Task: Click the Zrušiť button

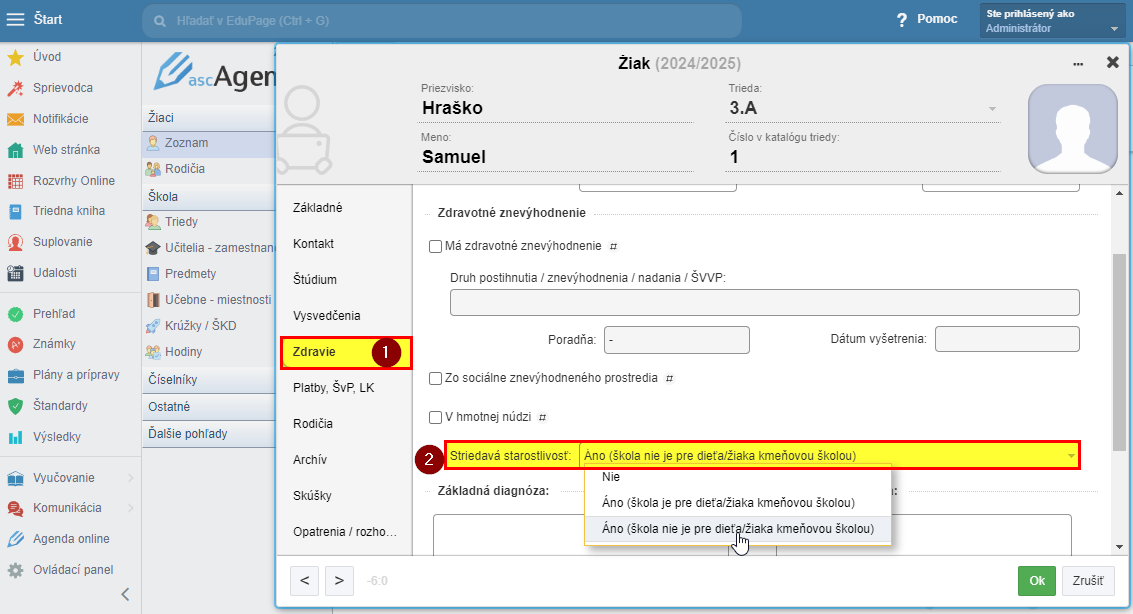Action: coord(1088,581)
